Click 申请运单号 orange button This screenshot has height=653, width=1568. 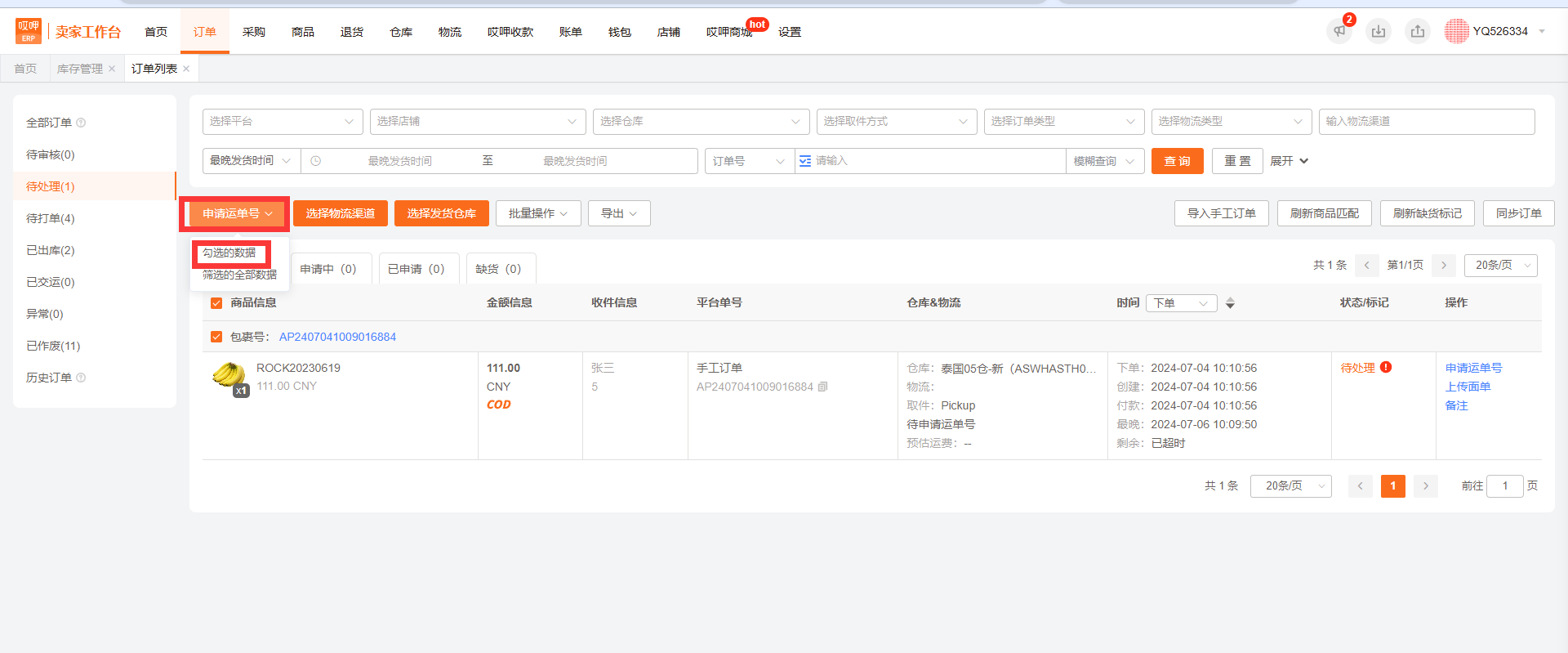pos(237,213)
